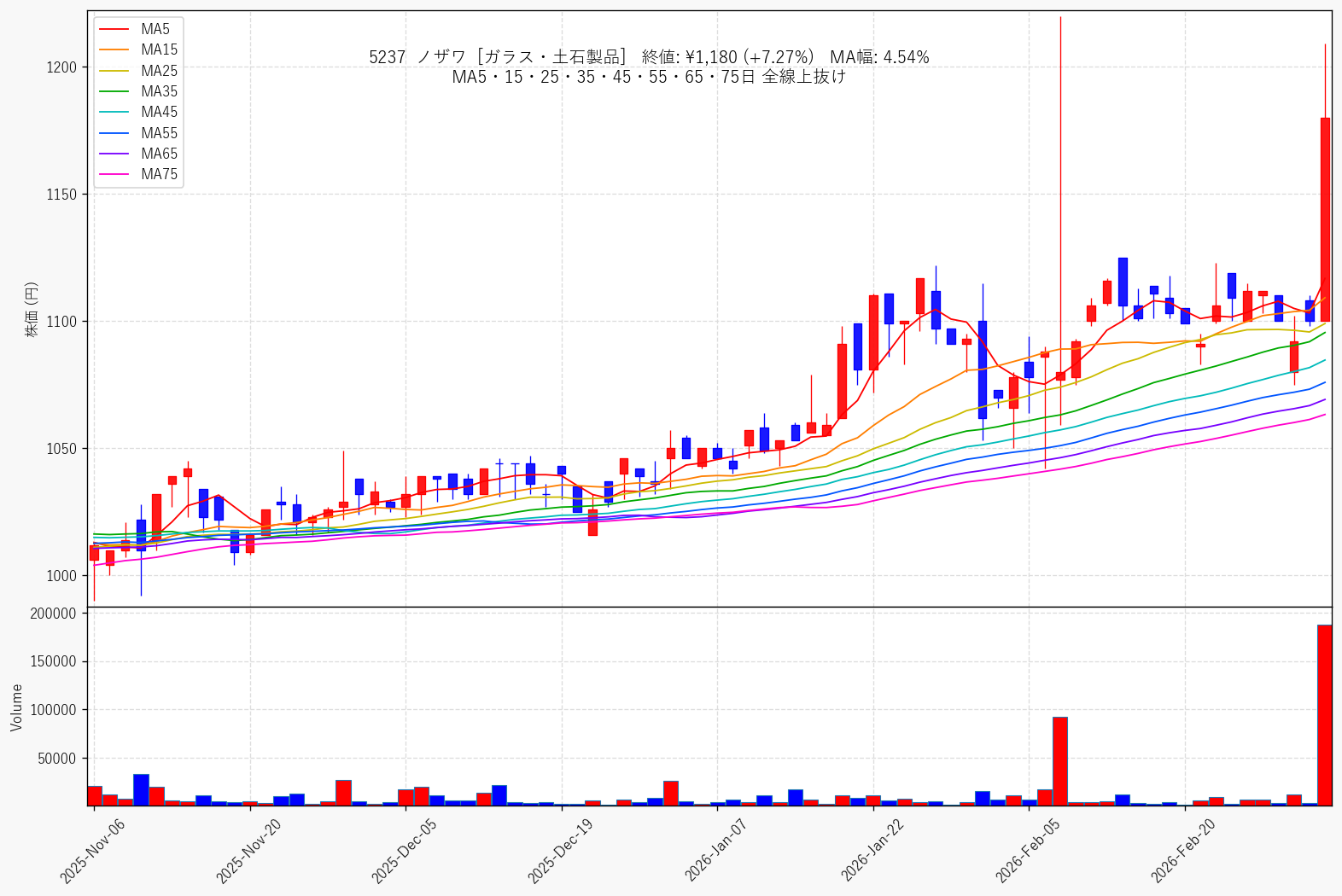The height and width of the screenshot is (896, 1342).
Task: Click the last large red candlestick at 1180
Action: click(1325, 219)
